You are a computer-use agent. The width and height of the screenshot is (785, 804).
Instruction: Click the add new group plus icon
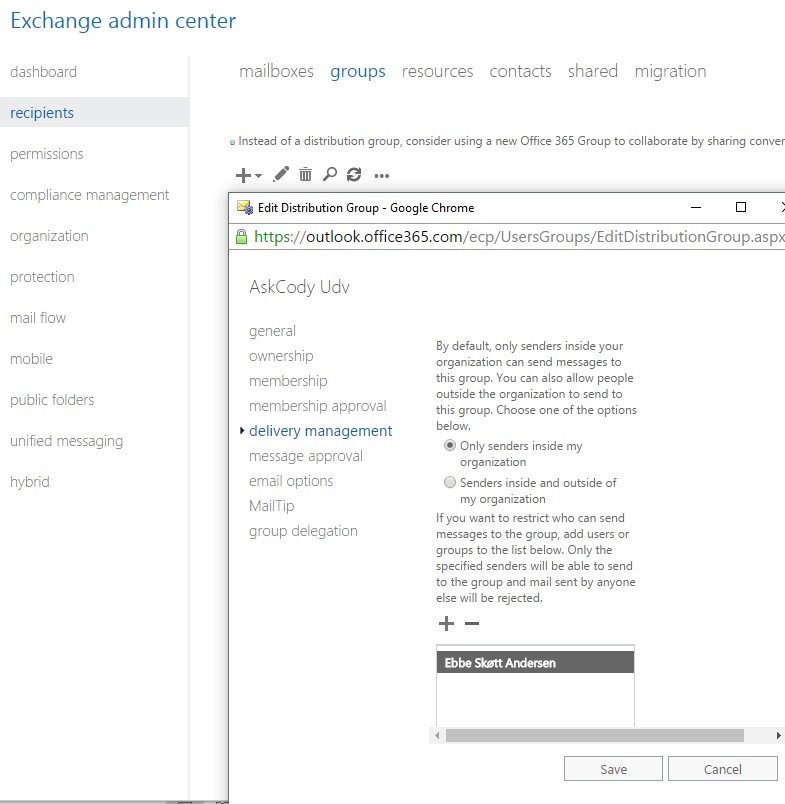tap(242, 175)
